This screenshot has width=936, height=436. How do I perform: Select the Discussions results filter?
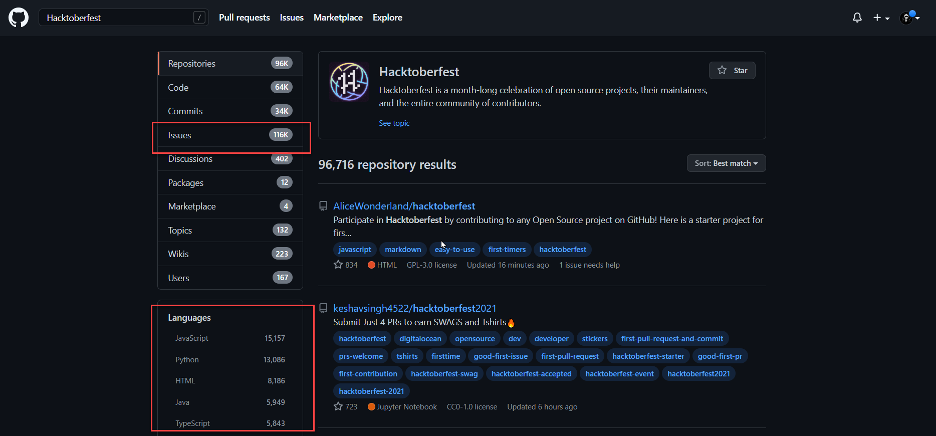tap(230, 159)
